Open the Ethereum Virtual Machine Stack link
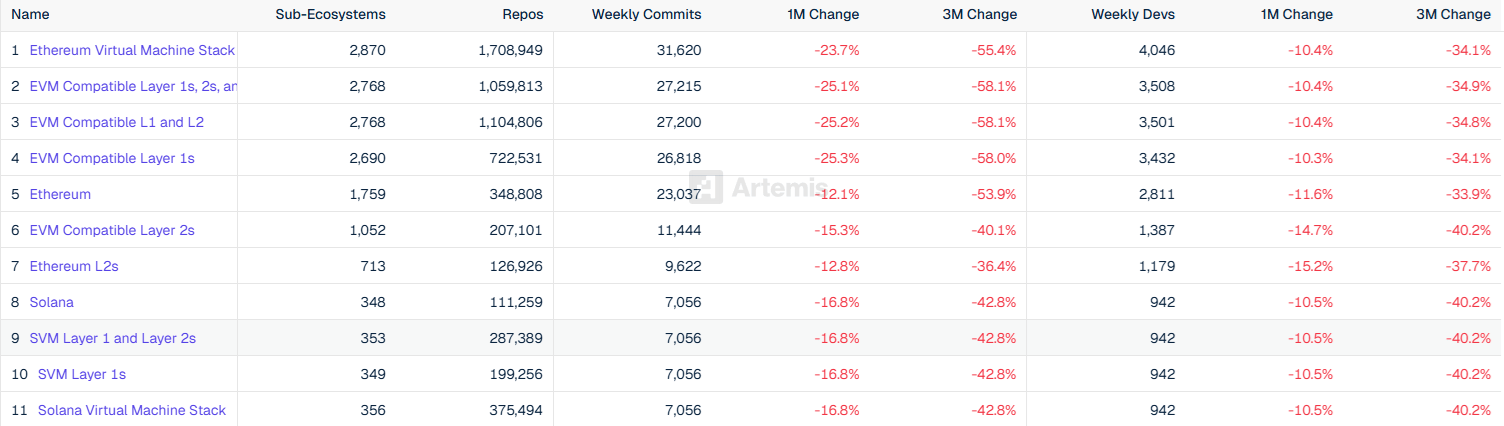The height and width of the screenshot is (426, 1504). [132, 50]
